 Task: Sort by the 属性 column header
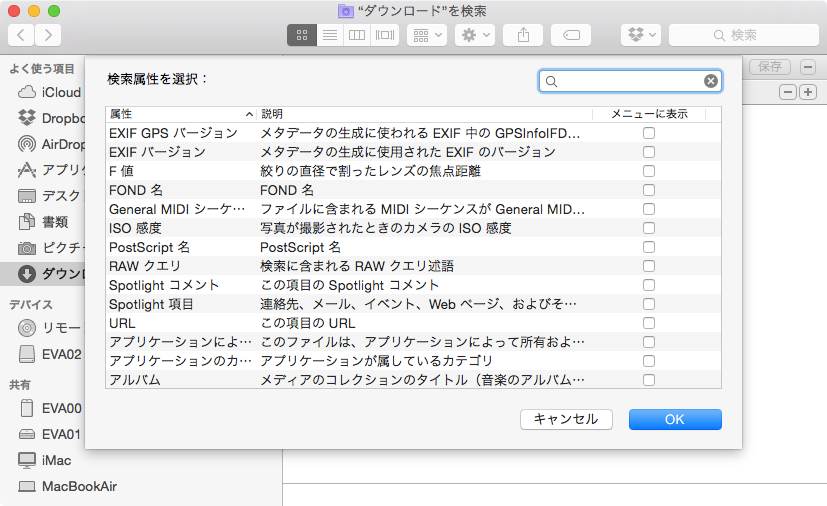181,114
